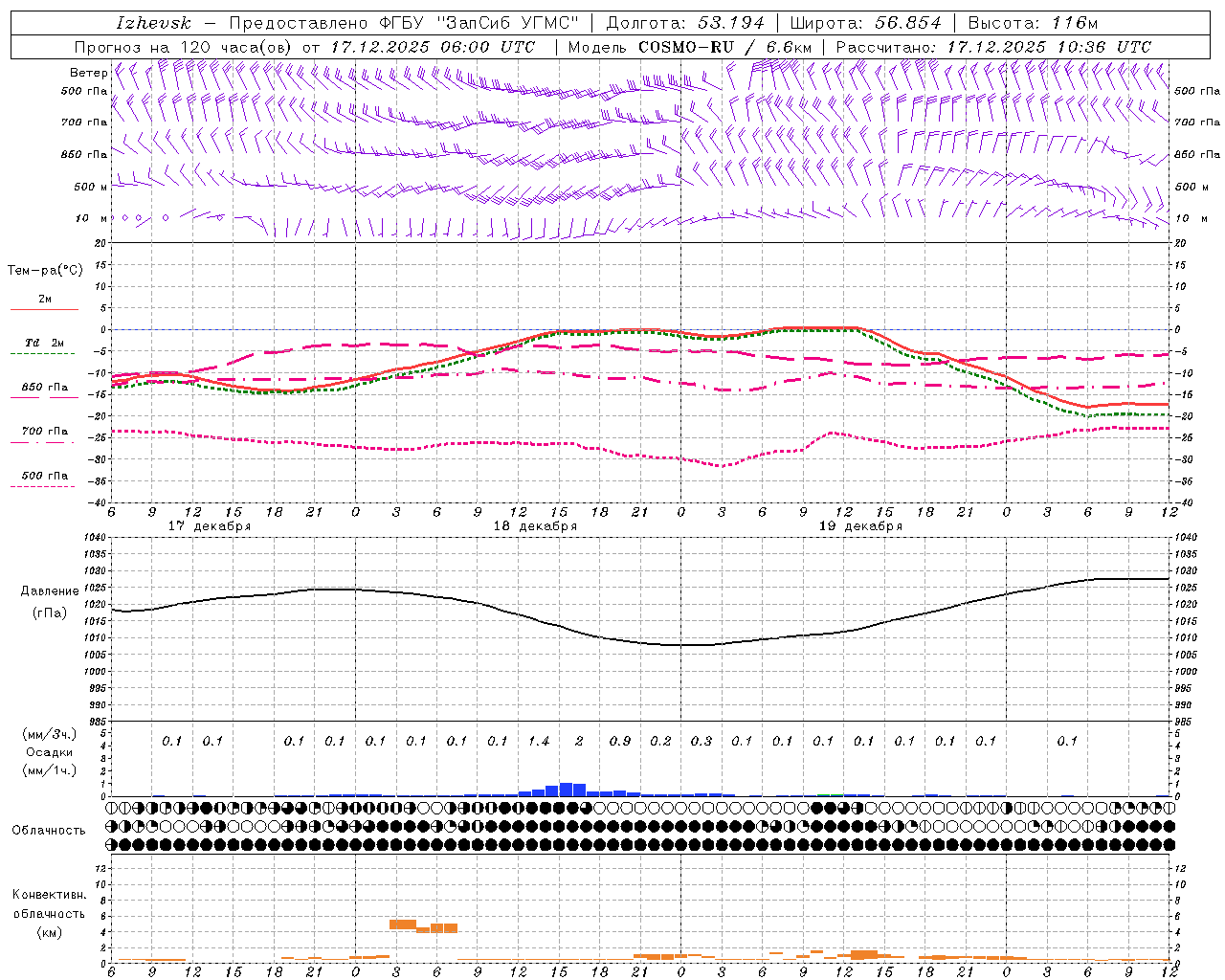Select the 500 м wind level label at left
The width and height of the screenshot is (1225, 980).
click(91, 187)
